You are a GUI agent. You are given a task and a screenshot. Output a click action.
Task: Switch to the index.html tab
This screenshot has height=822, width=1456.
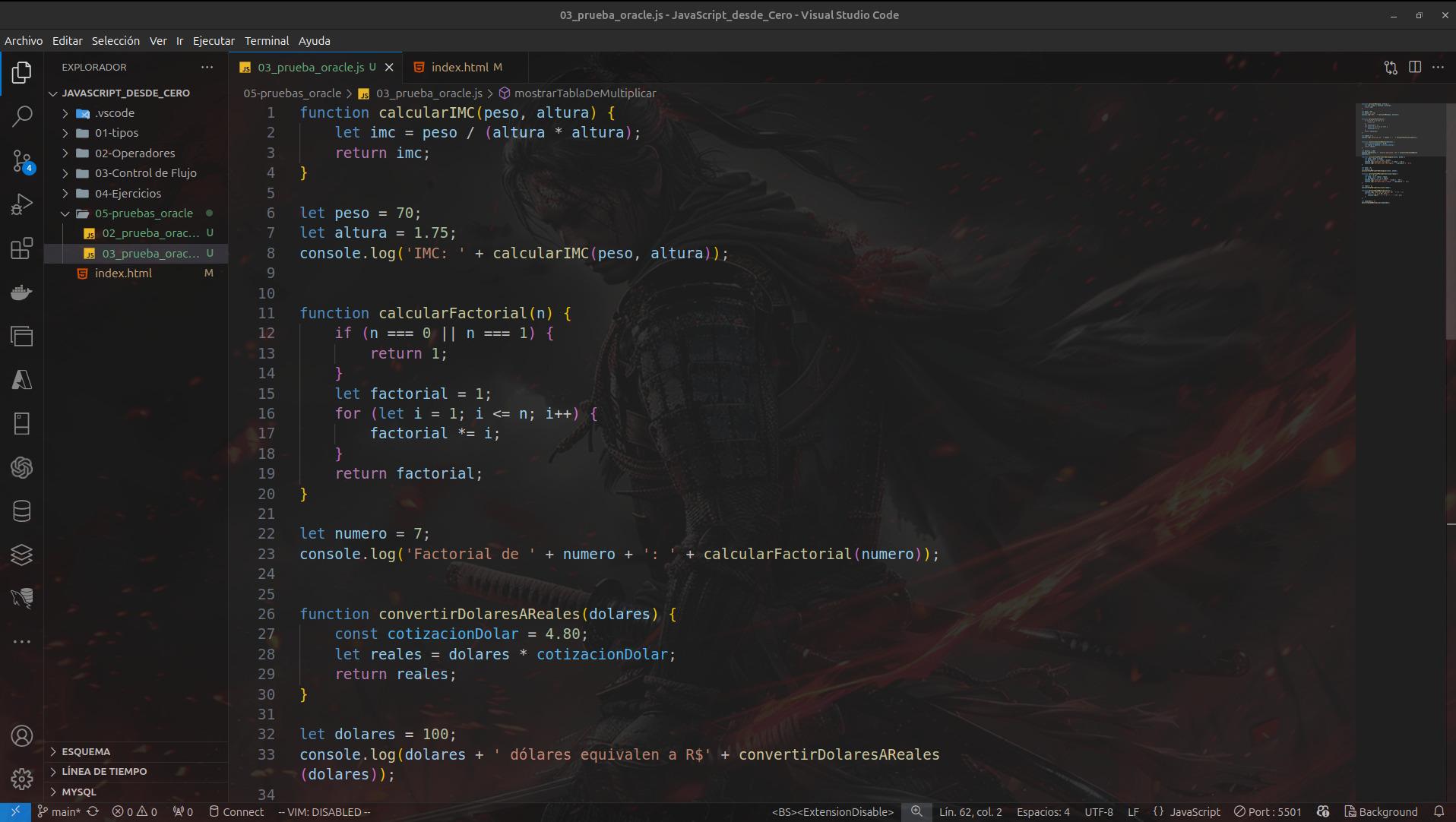(x=465, y=68)
